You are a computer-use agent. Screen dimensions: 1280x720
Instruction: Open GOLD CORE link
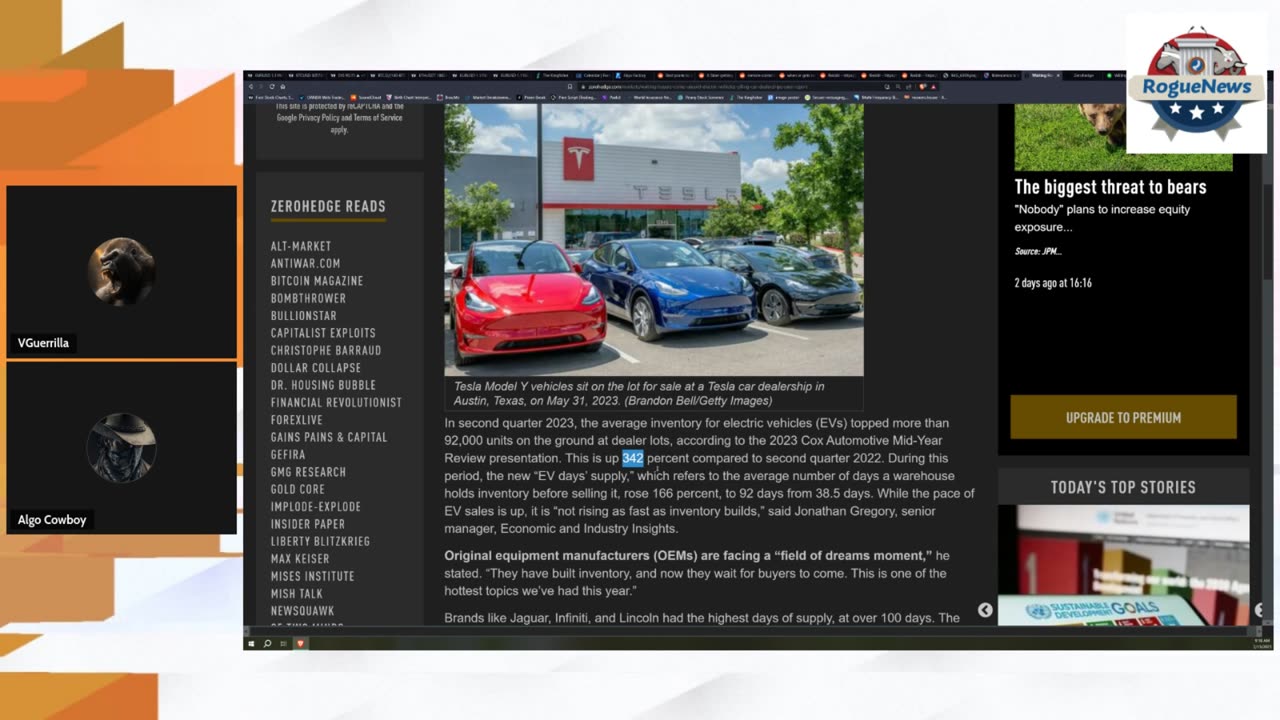297,489
